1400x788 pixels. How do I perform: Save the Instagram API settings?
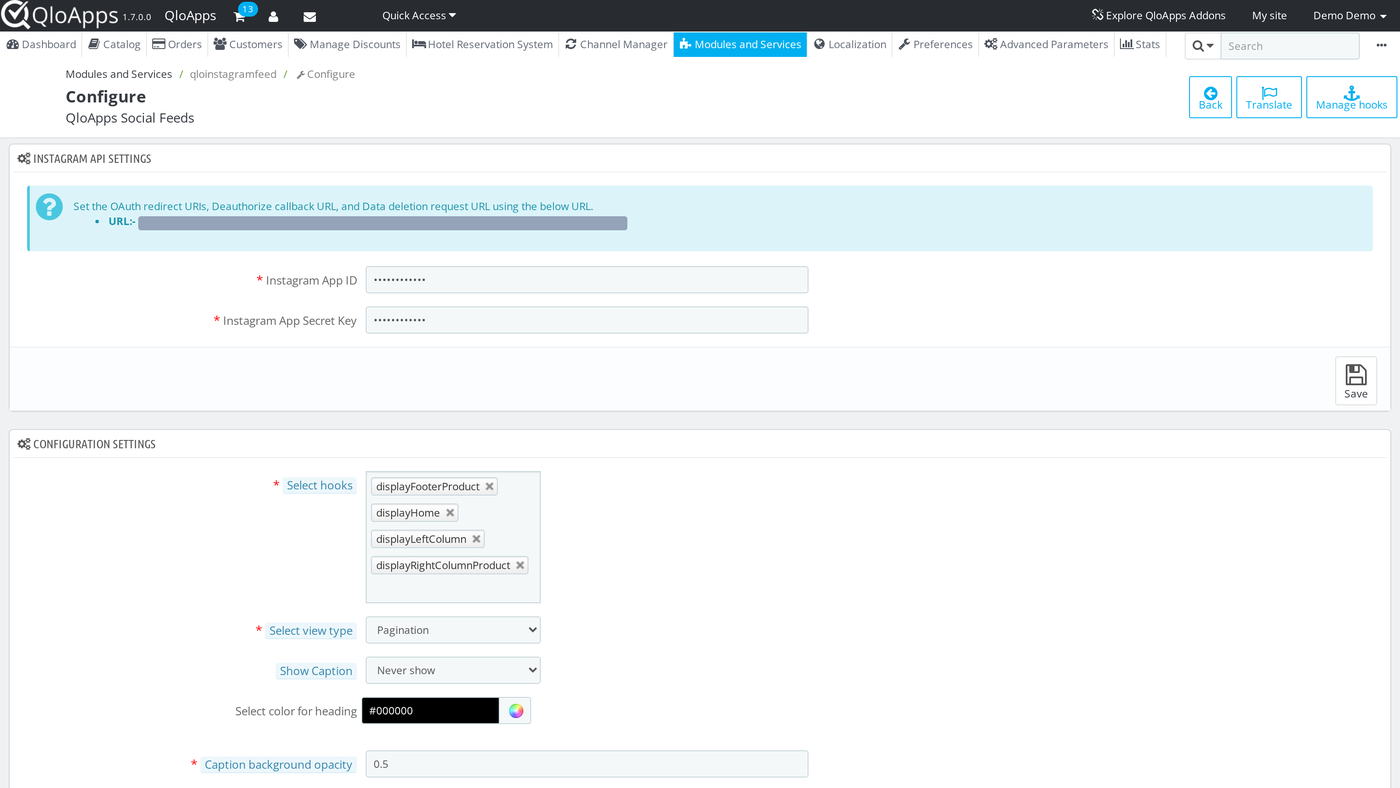(1356, 381)
